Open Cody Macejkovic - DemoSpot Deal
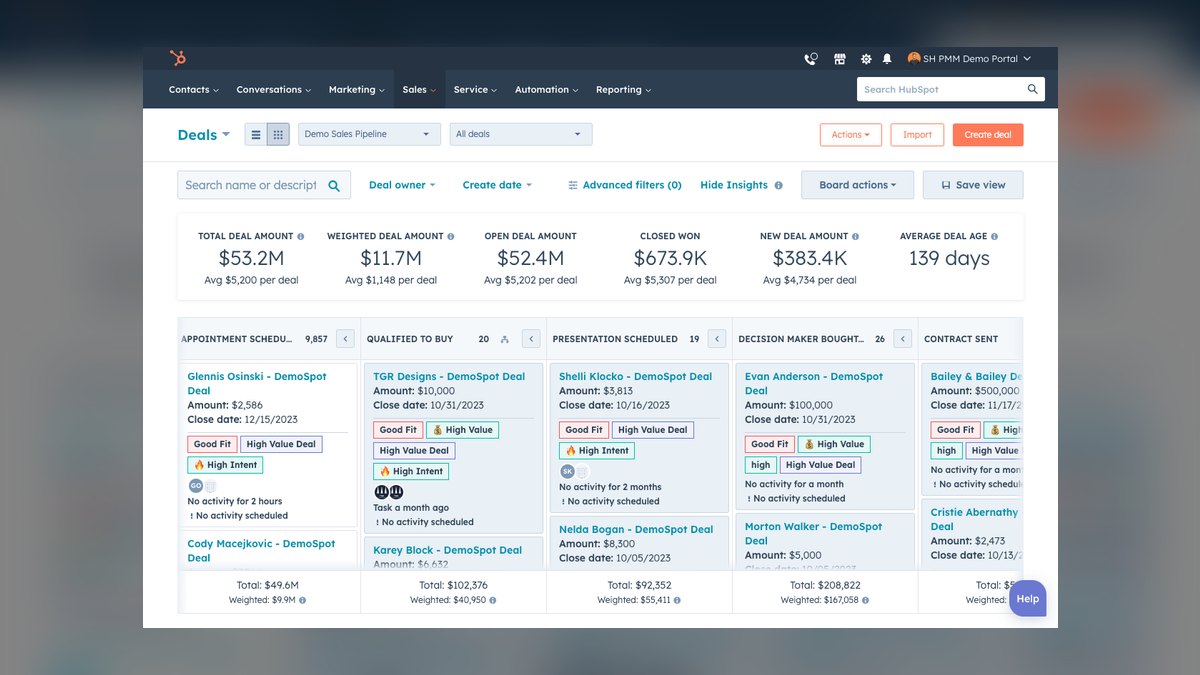This screenshot has width=1200, height=675. 261,551
